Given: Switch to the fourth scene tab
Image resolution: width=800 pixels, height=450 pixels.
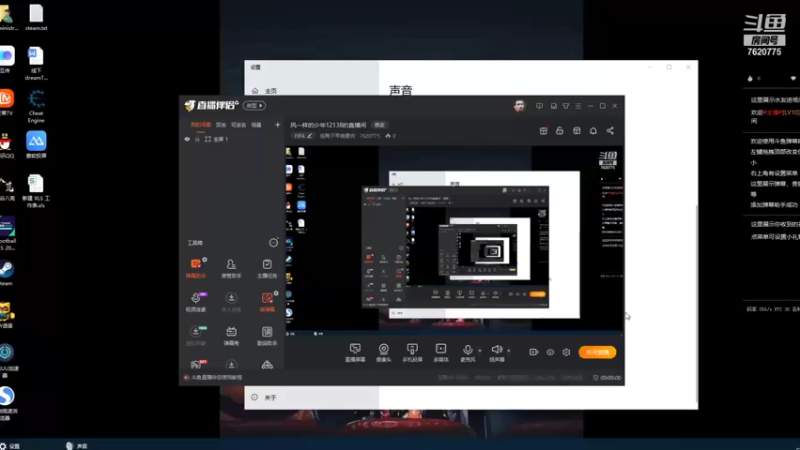Looking at the screenshot, I should [x=256, y=124].
